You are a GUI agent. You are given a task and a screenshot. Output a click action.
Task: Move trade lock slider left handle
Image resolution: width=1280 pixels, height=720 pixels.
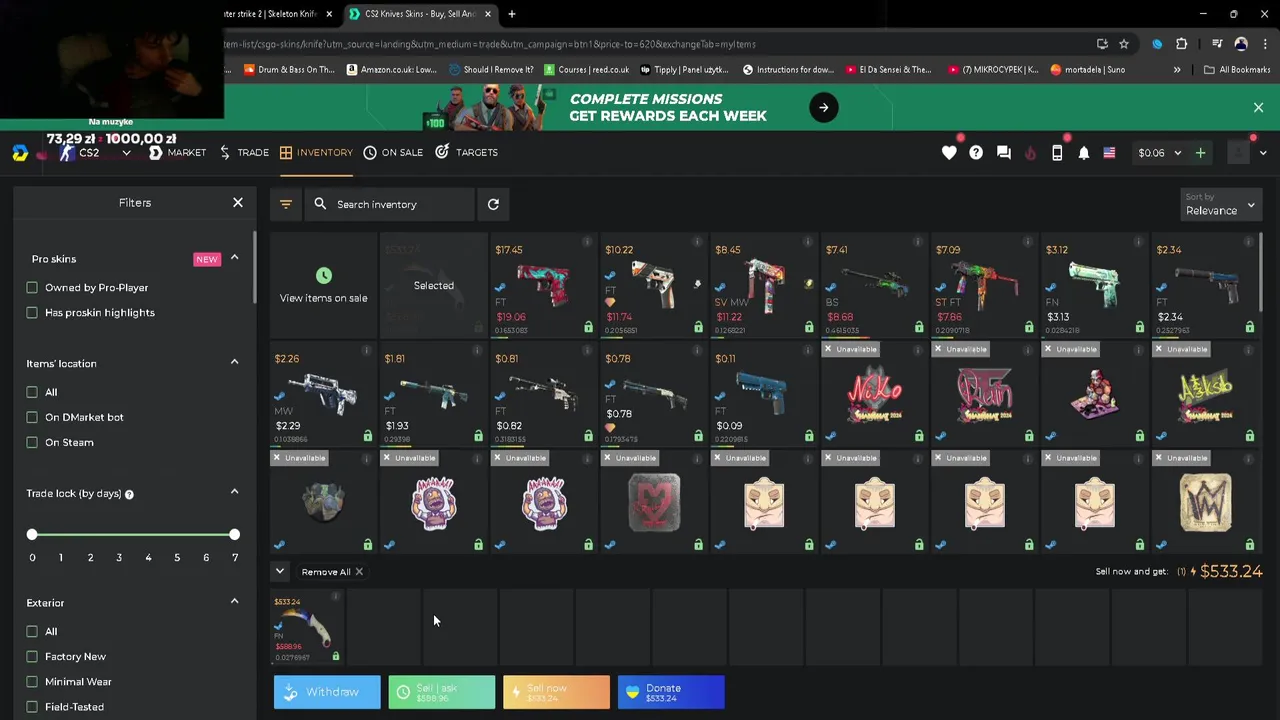[x=32, y=535]
